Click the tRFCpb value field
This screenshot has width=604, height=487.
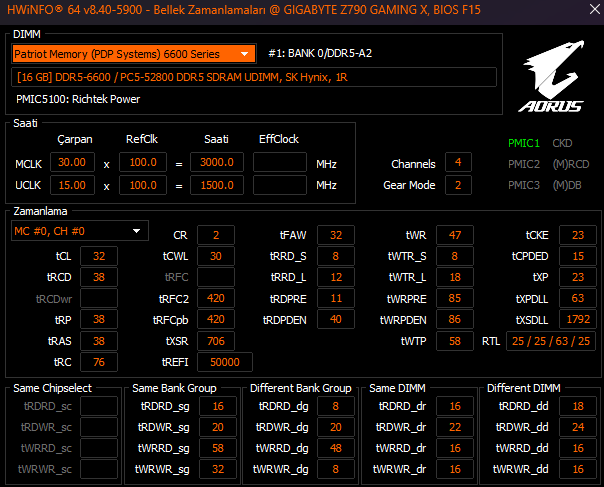click(x=216, y=319)
